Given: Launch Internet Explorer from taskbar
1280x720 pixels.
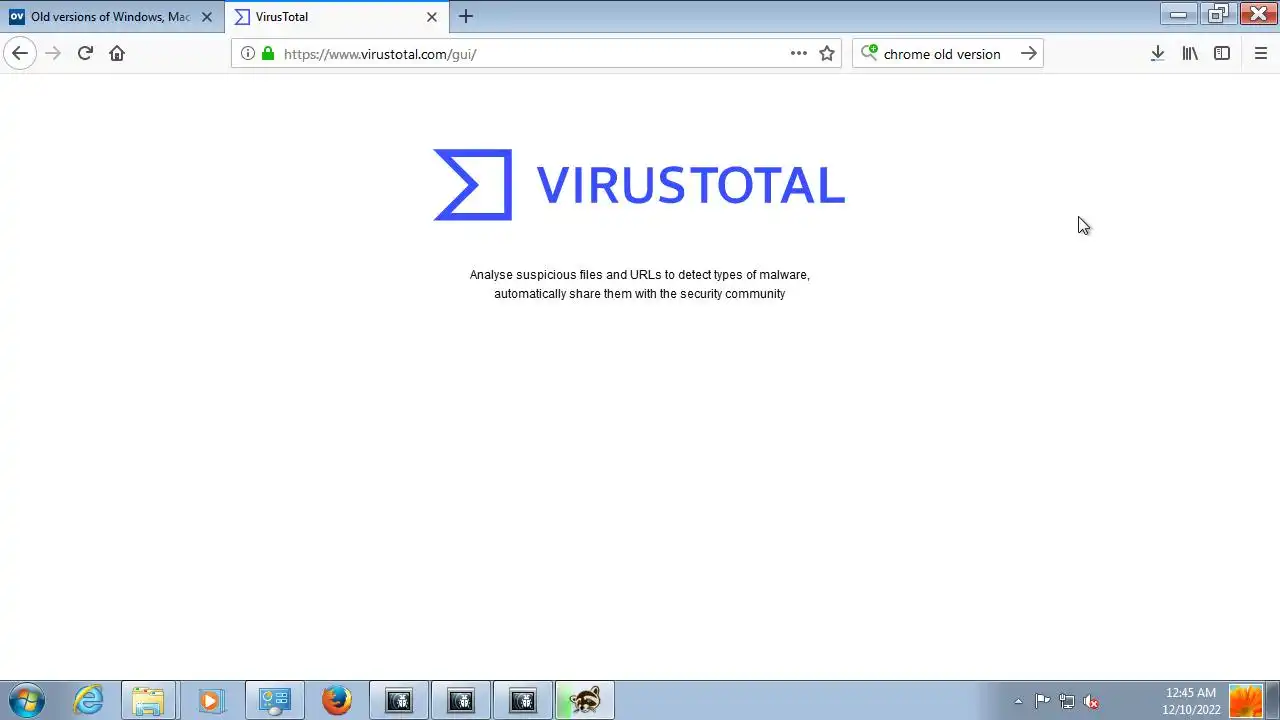Looking at the screenshot, I should (x=89, y=700).
